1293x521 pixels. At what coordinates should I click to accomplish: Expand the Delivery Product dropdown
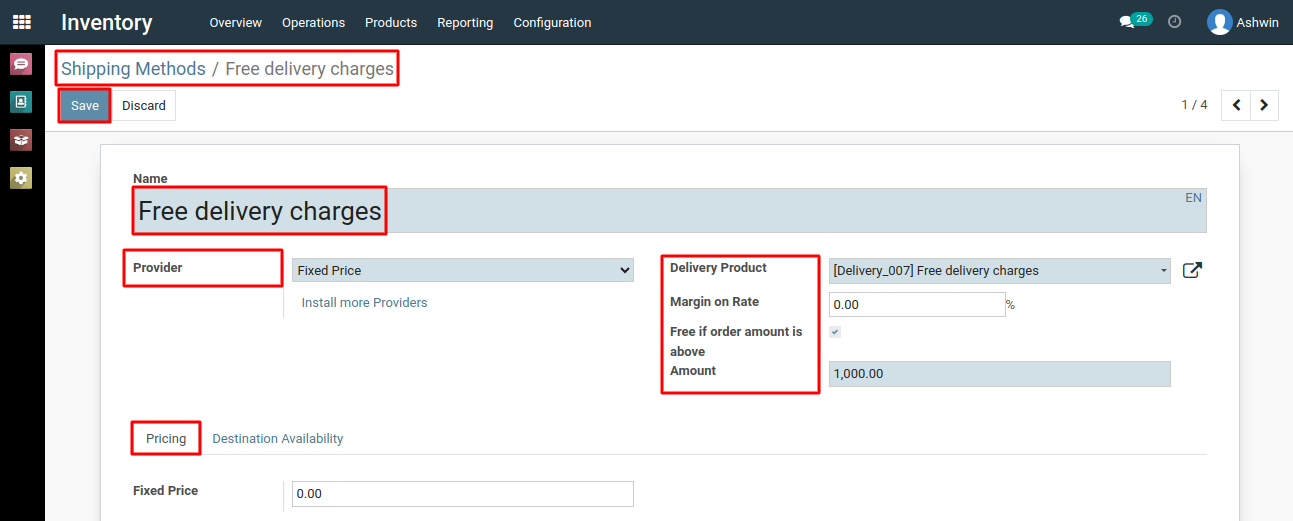tap(1000, 270)
